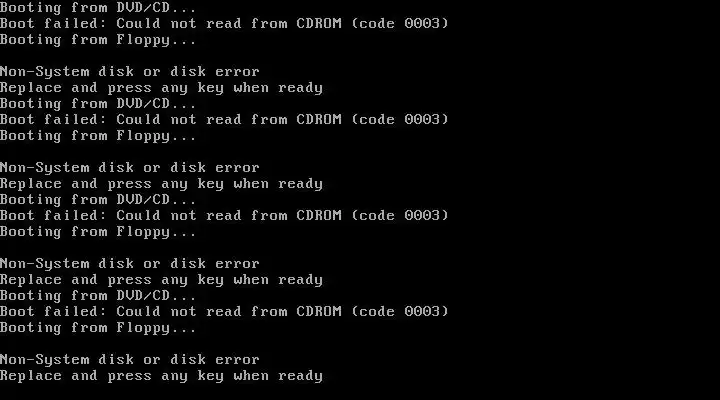The height and width of the screenshot is (400, 720).
Task: Click the first "Non-System disk or disk error" line
Action: 129,71
